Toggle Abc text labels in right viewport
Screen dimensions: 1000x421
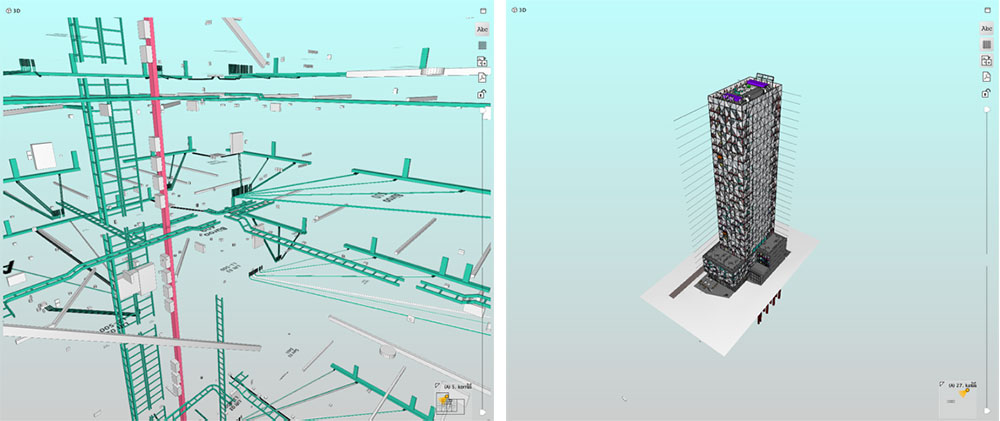coord(986,29)
